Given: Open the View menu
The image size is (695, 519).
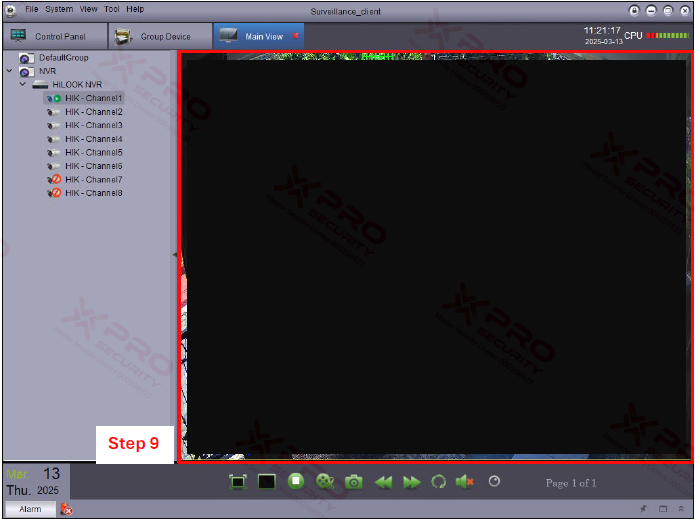Looking at the screenshot, I should (x=89, y=9).
